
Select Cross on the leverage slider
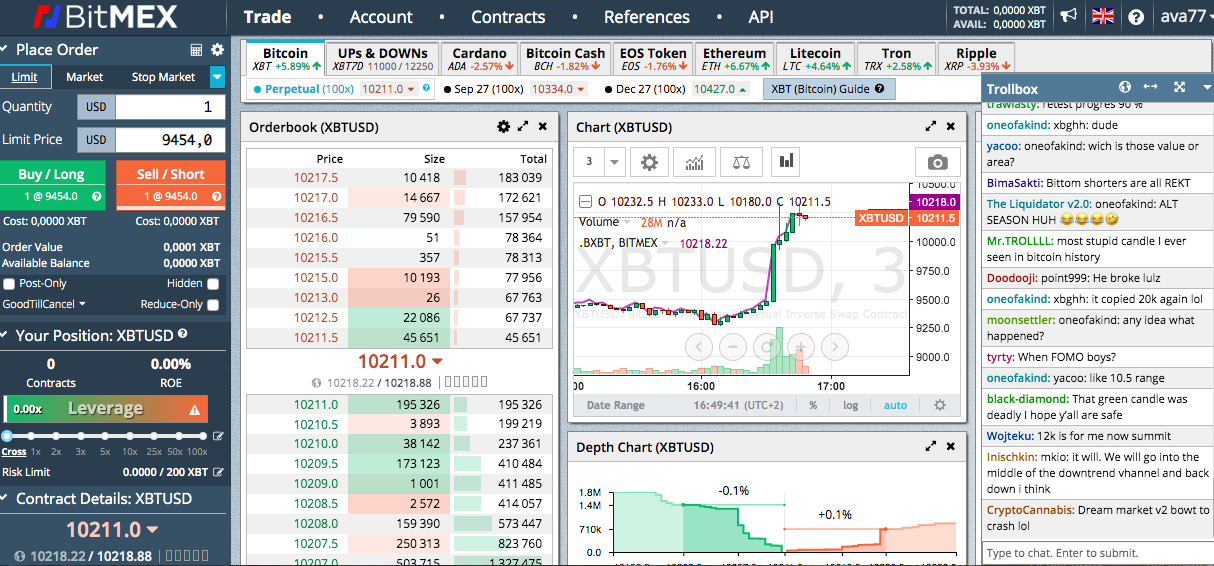[x=7, y=436]
